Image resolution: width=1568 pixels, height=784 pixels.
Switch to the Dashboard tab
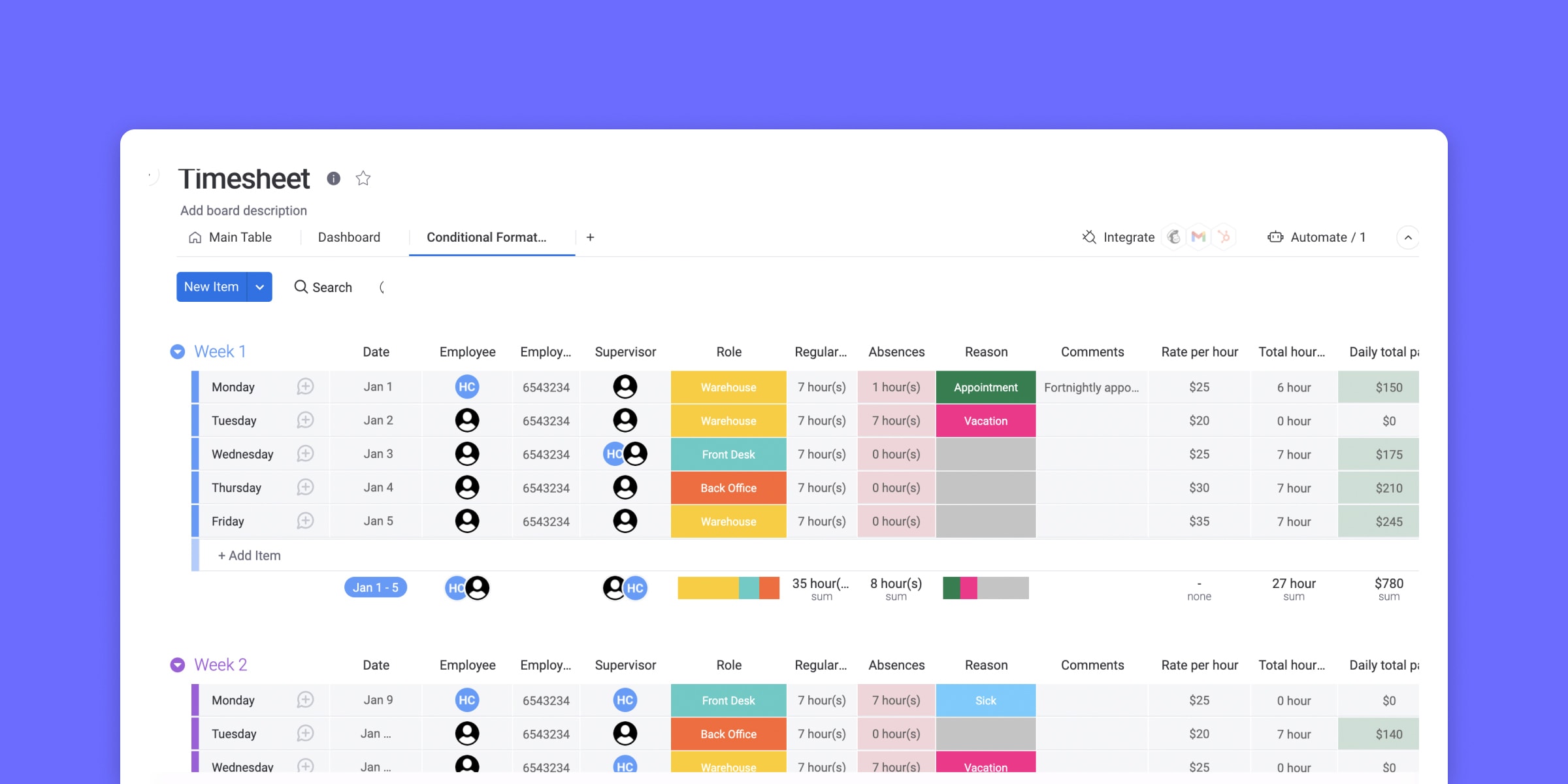(349, 237)
